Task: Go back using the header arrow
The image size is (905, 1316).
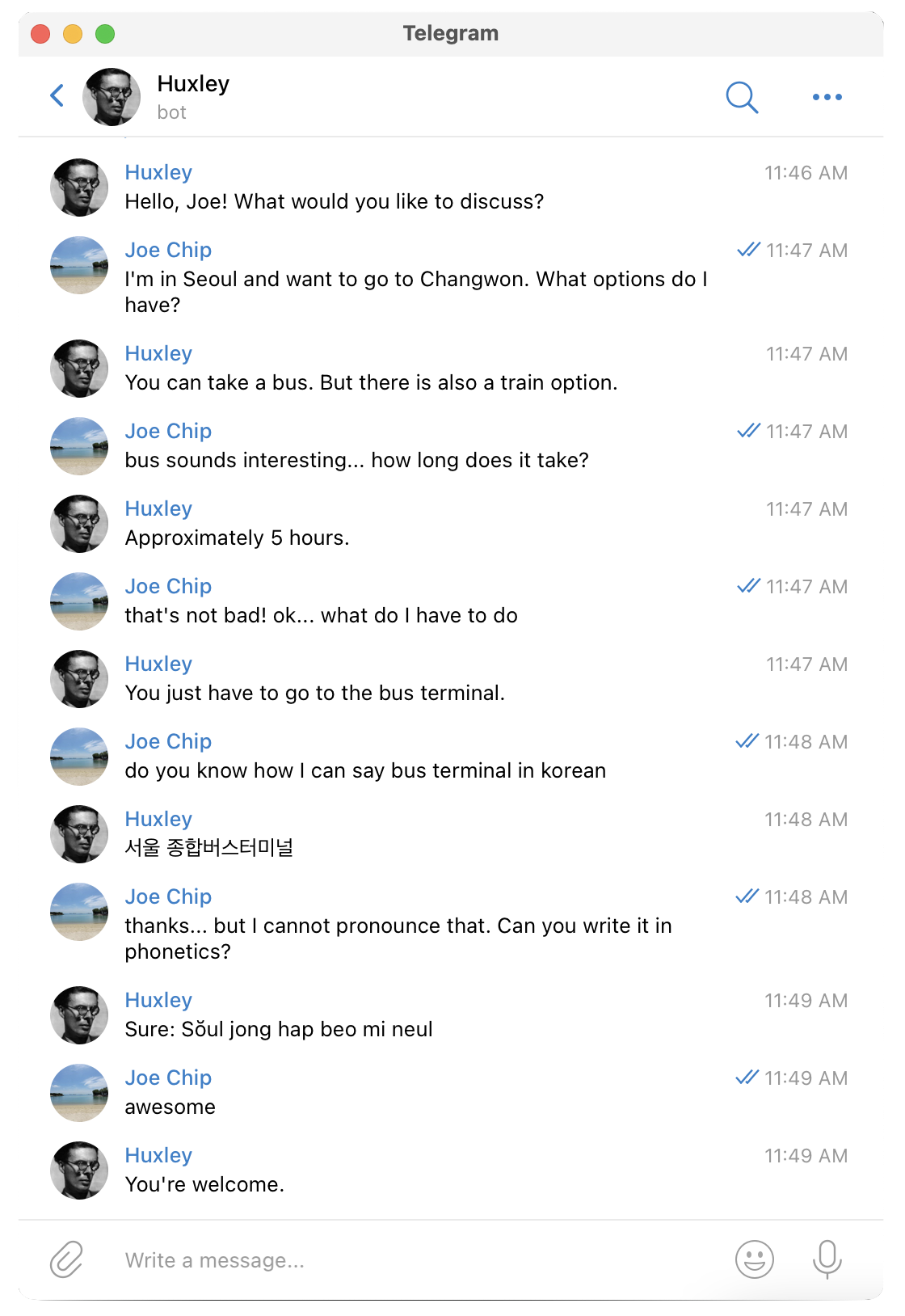Action: coord(57,96)
